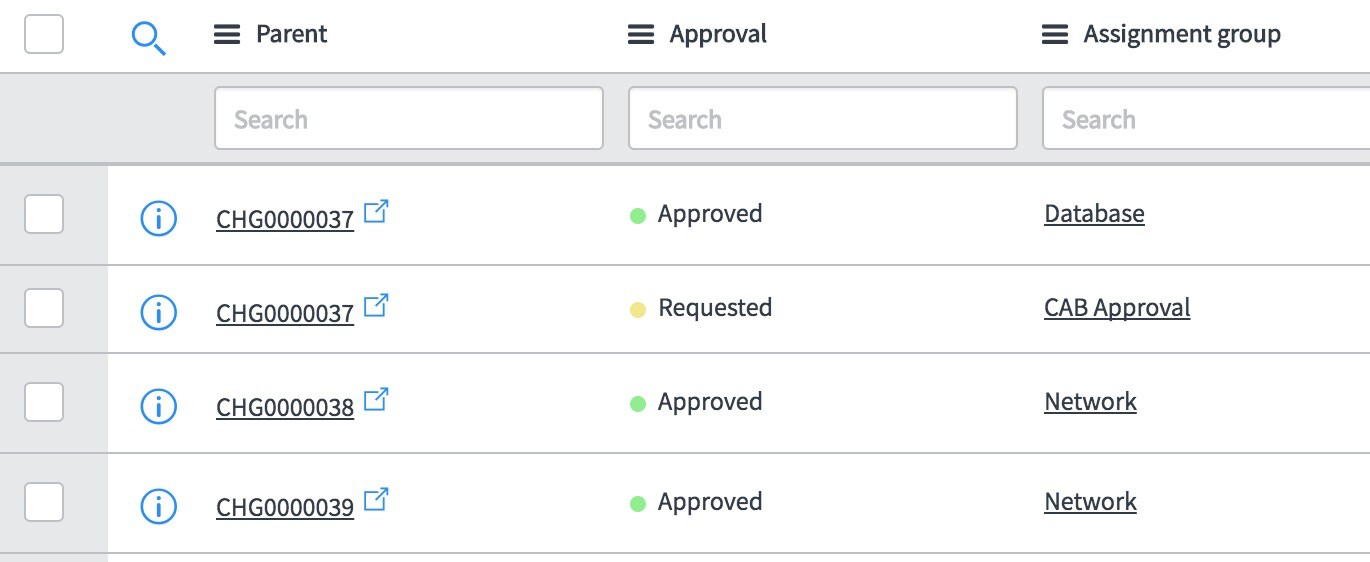
Task: Click the yellow Requested status indicator
Action: pyautogui.click(x=638, y=310)
